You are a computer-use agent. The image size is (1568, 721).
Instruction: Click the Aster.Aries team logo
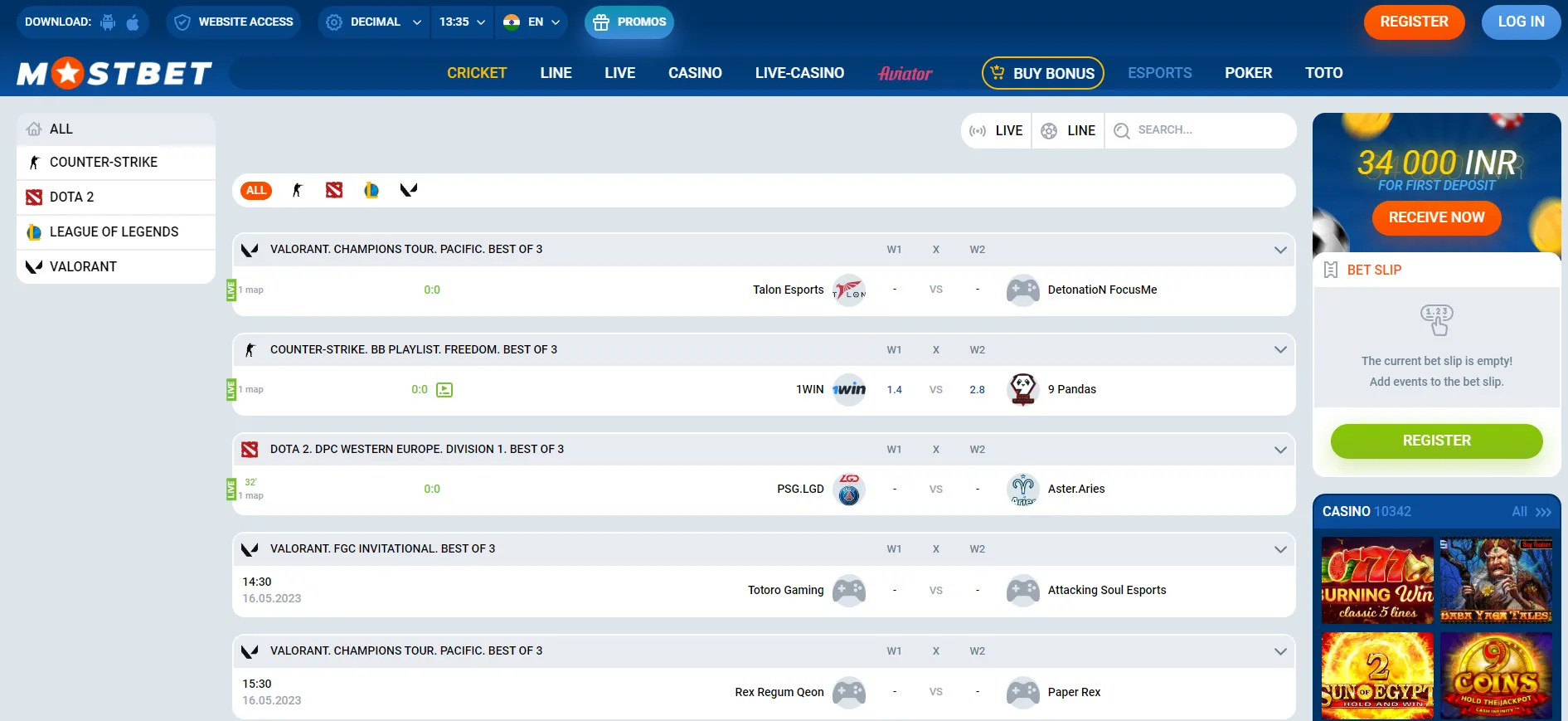(1023, 490)
